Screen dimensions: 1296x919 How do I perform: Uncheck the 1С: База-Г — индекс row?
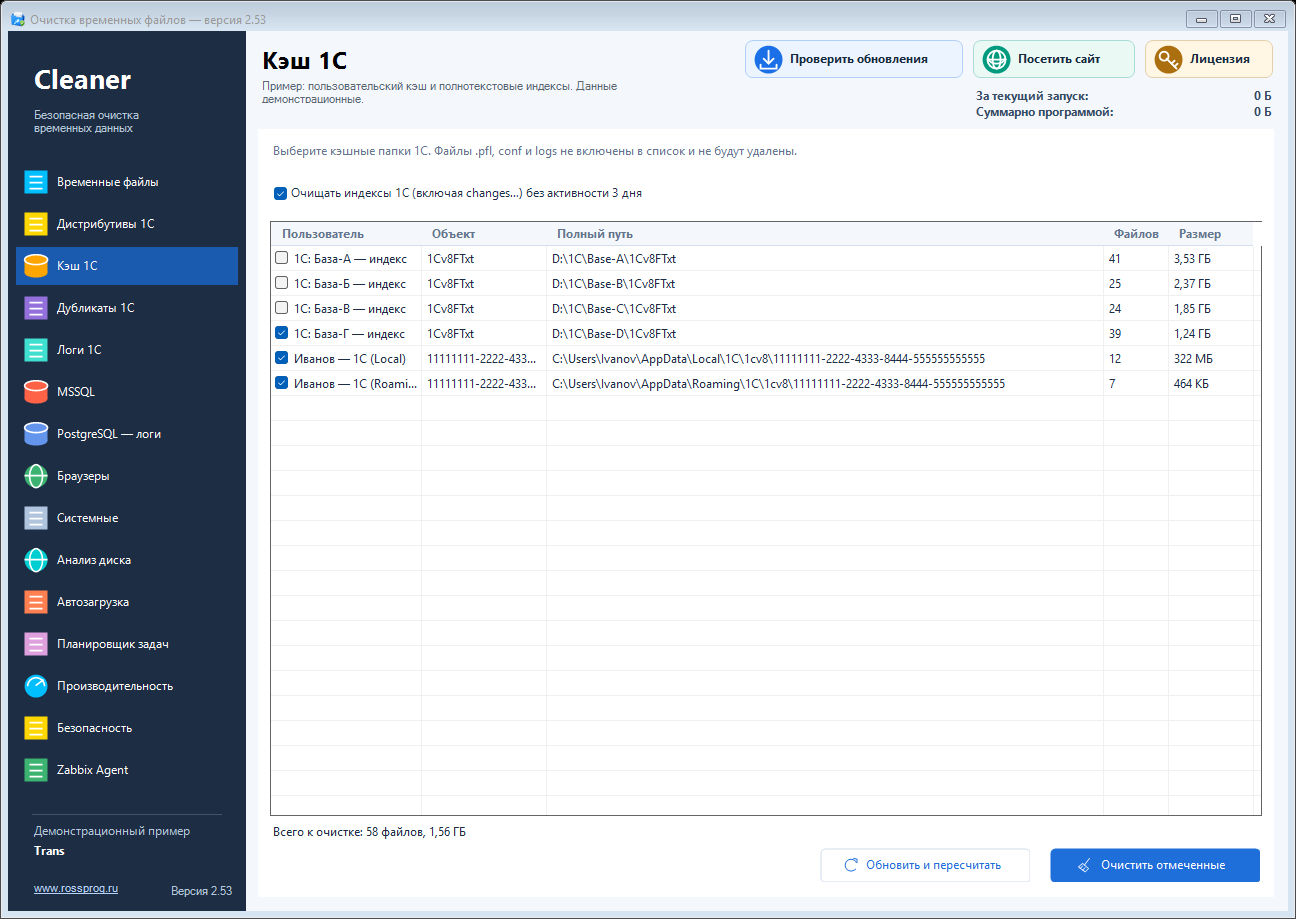coord(282,333)
